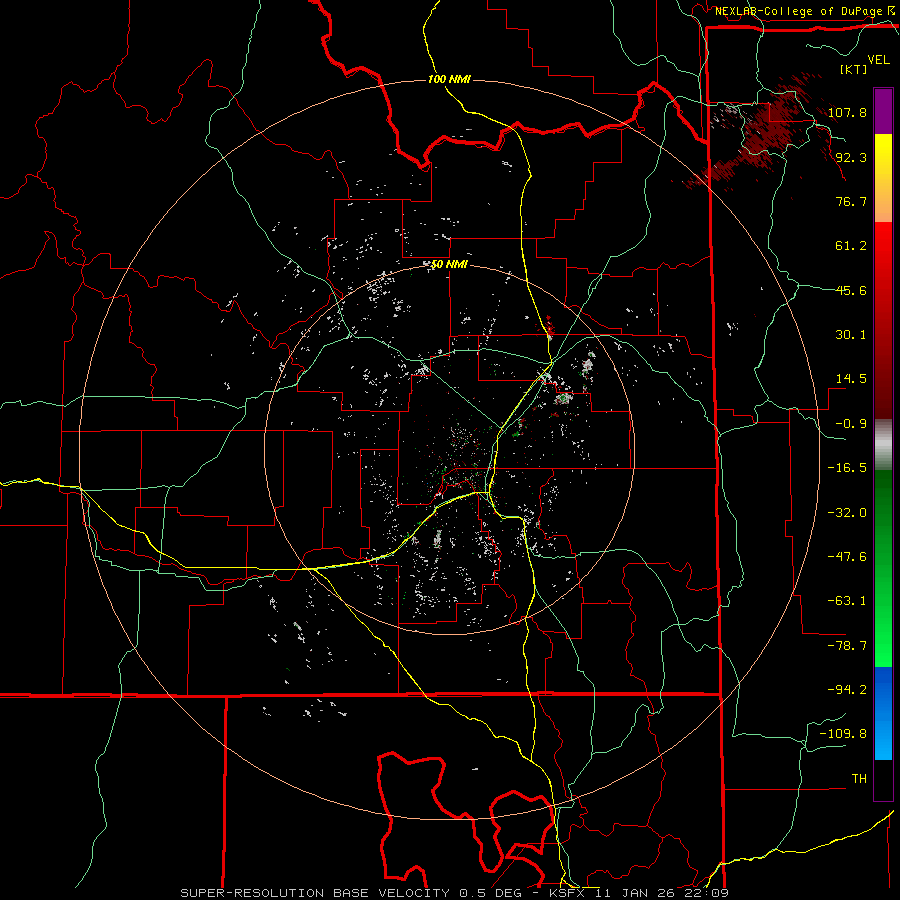Click the 61.2 velocity scale value
This screenshot has width=900, height=900.
coord(851,246)
